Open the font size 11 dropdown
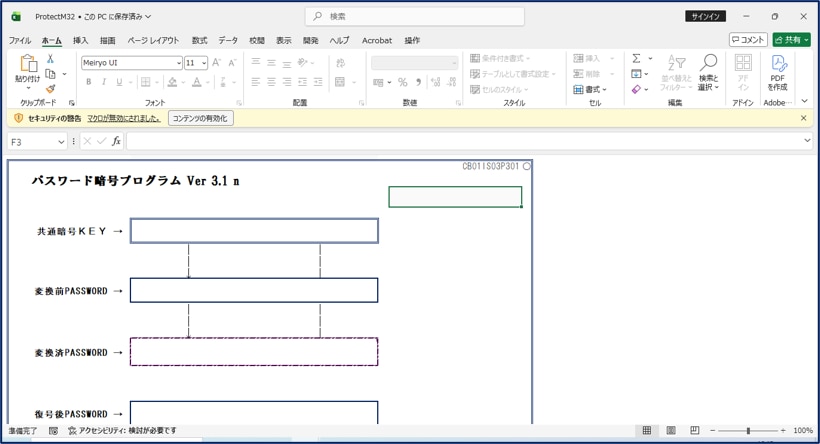The width and height of the screenshot is (820, 444). click(x=203, y=63)
